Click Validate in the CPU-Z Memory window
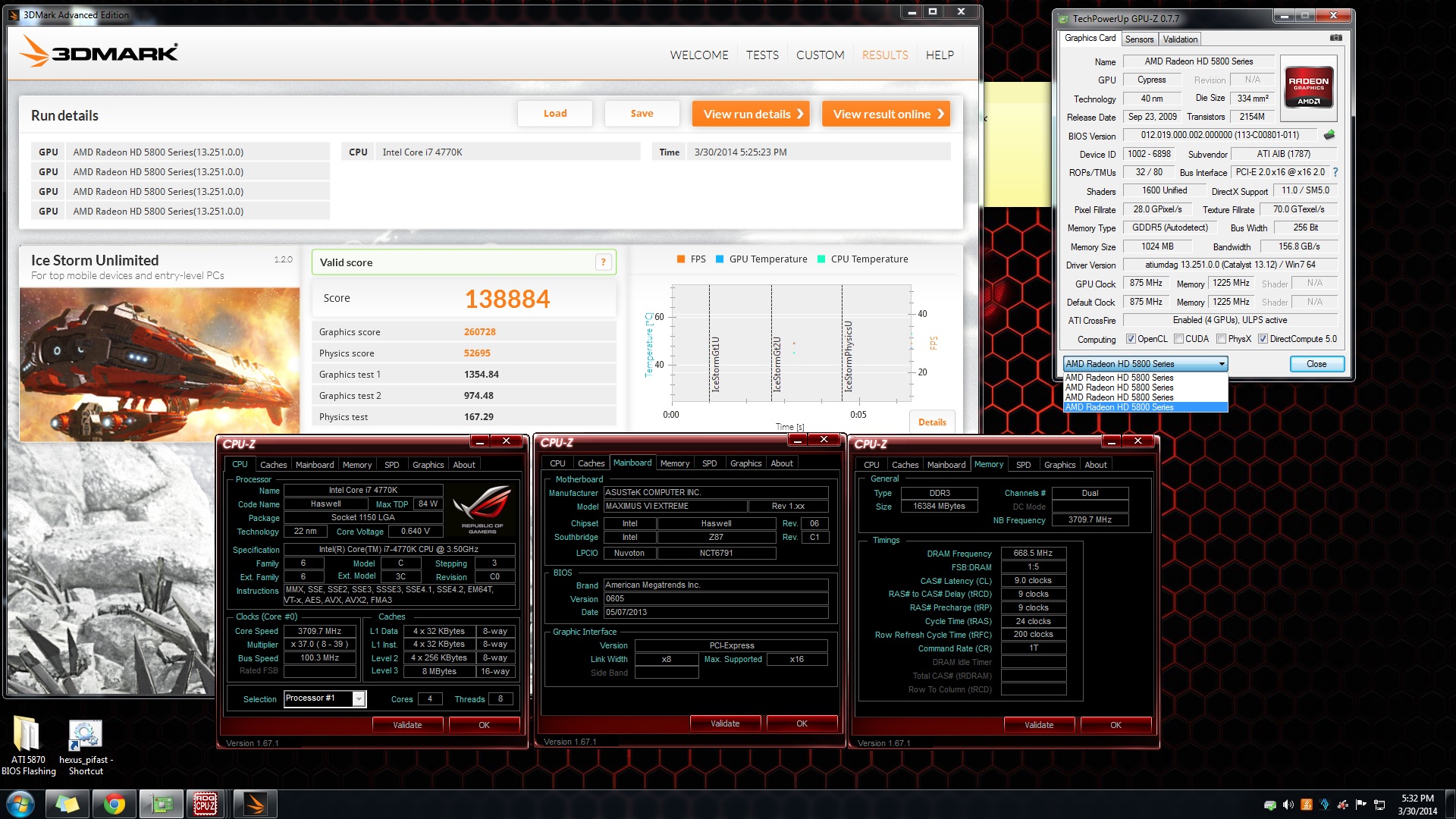 [x=1039, y=725]
